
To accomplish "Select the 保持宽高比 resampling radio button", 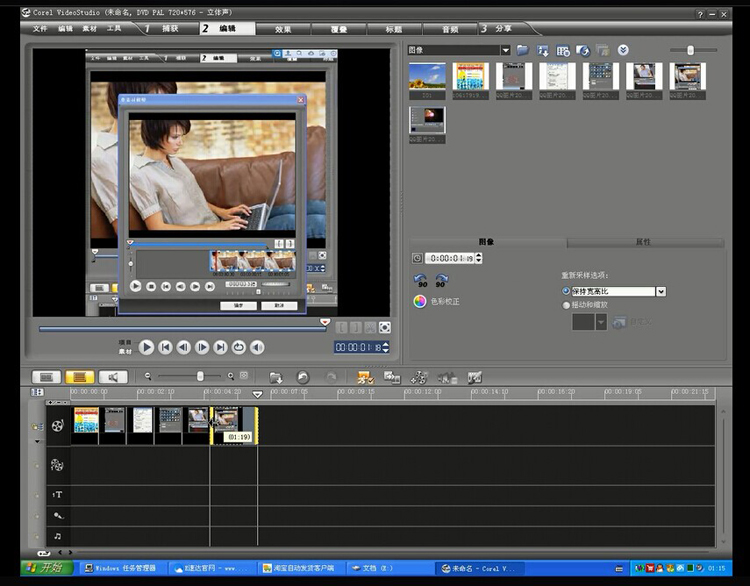I will point(566,291).
